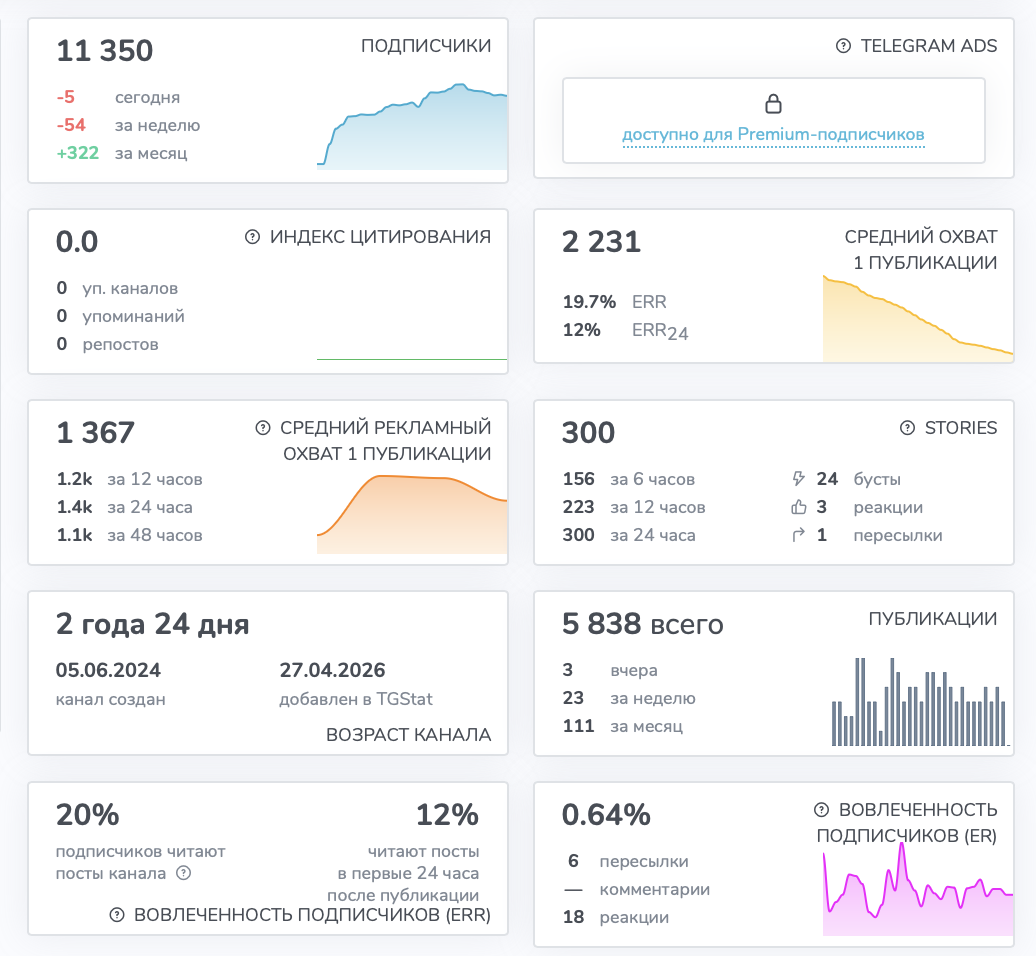Image resolution: width=1036 pixels, height=956 pixels.
Task: Click the lightning boosts icon in Stories
Action: click(798, 478)
